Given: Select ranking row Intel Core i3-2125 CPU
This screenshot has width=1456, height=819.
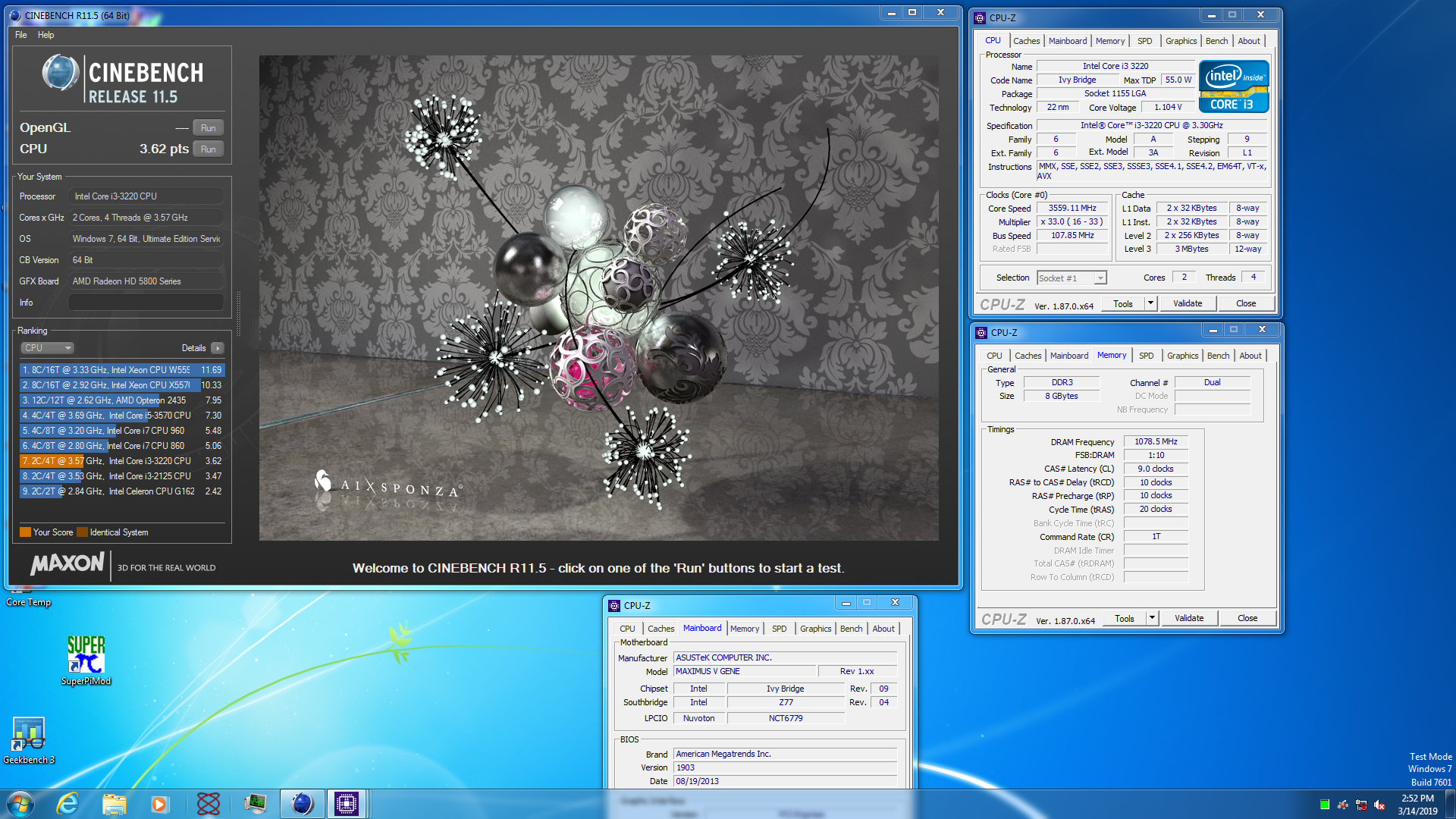Looking at the screenshot, I should pos(121,476).
